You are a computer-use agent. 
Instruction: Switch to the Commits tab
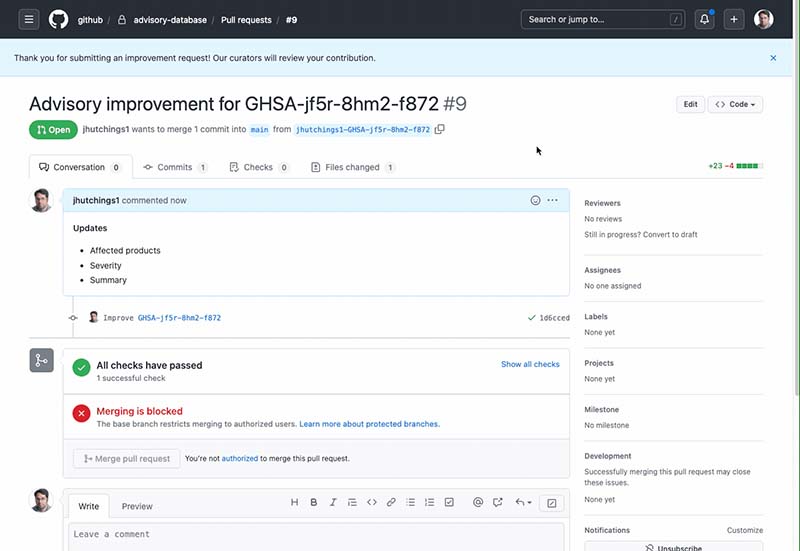(x=174, y=167)
